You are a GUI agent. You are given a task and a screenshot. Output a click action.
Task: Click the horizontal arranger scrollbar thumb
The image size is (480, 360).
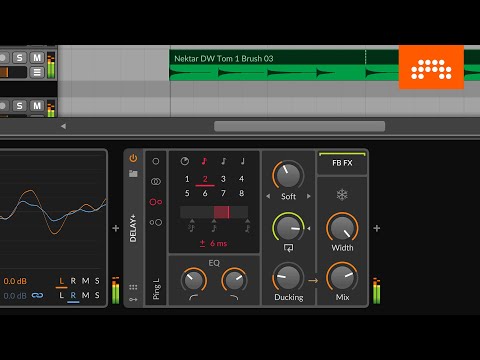(299, 126)
